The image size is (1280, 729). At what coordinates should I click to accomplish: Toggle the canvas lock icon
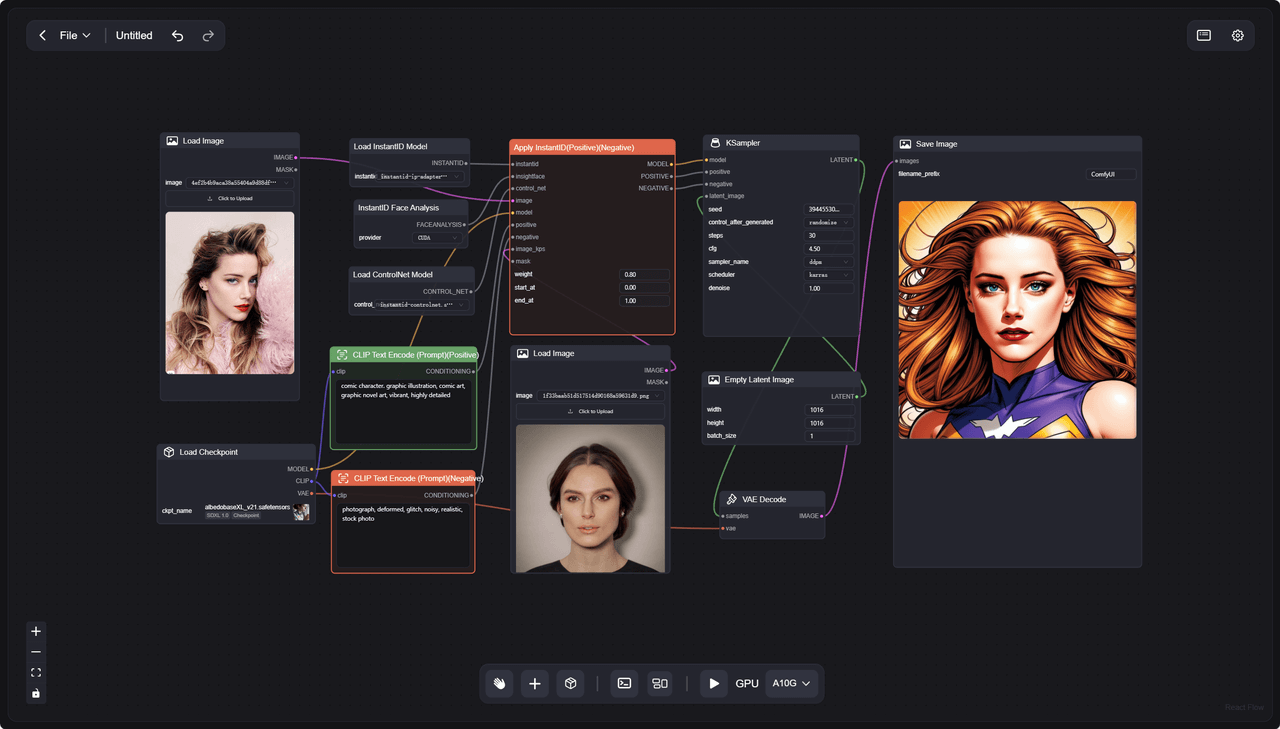click(36, 693)
